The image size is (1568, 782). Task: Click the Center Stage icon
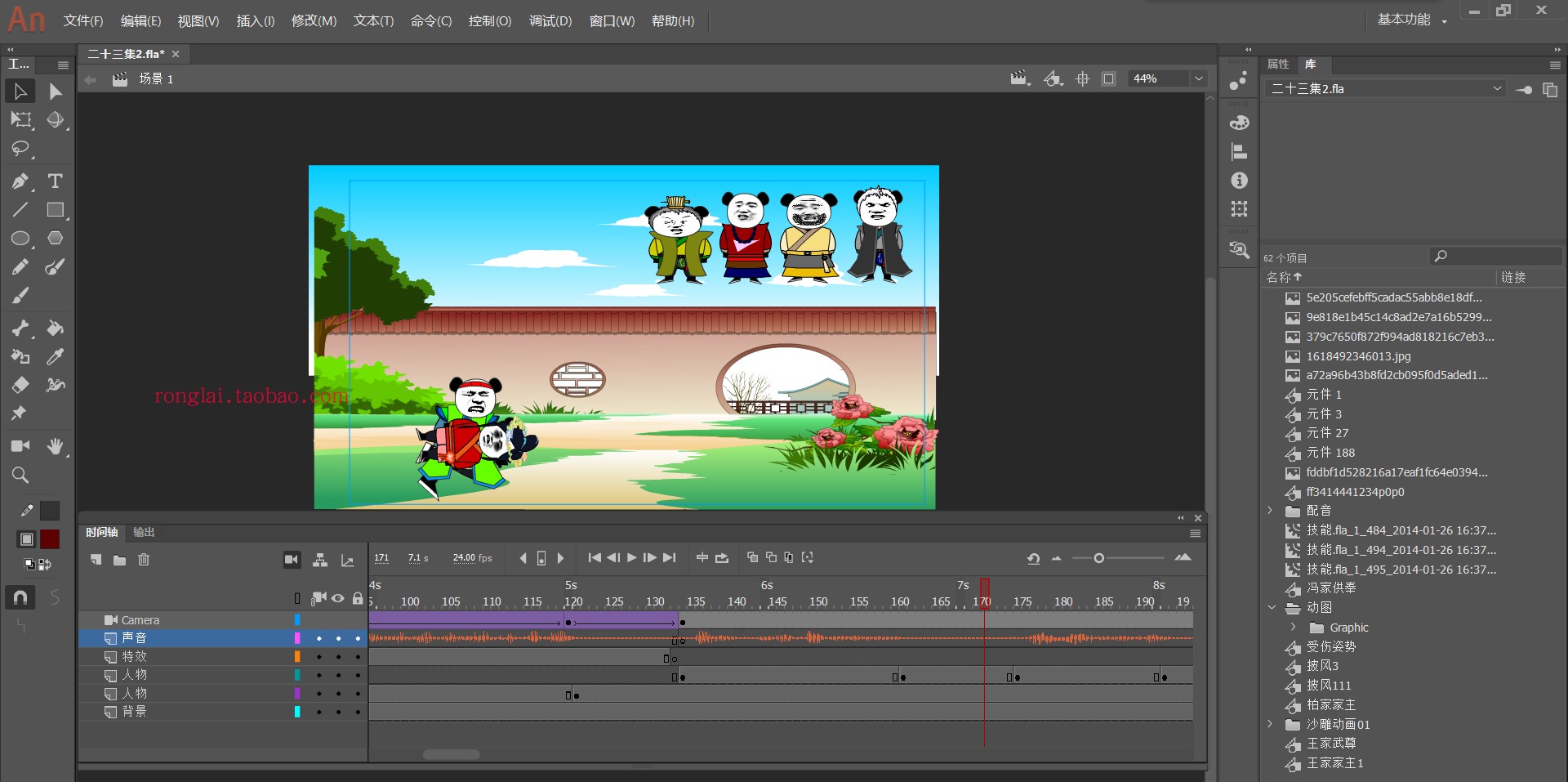click(1083, 78)
